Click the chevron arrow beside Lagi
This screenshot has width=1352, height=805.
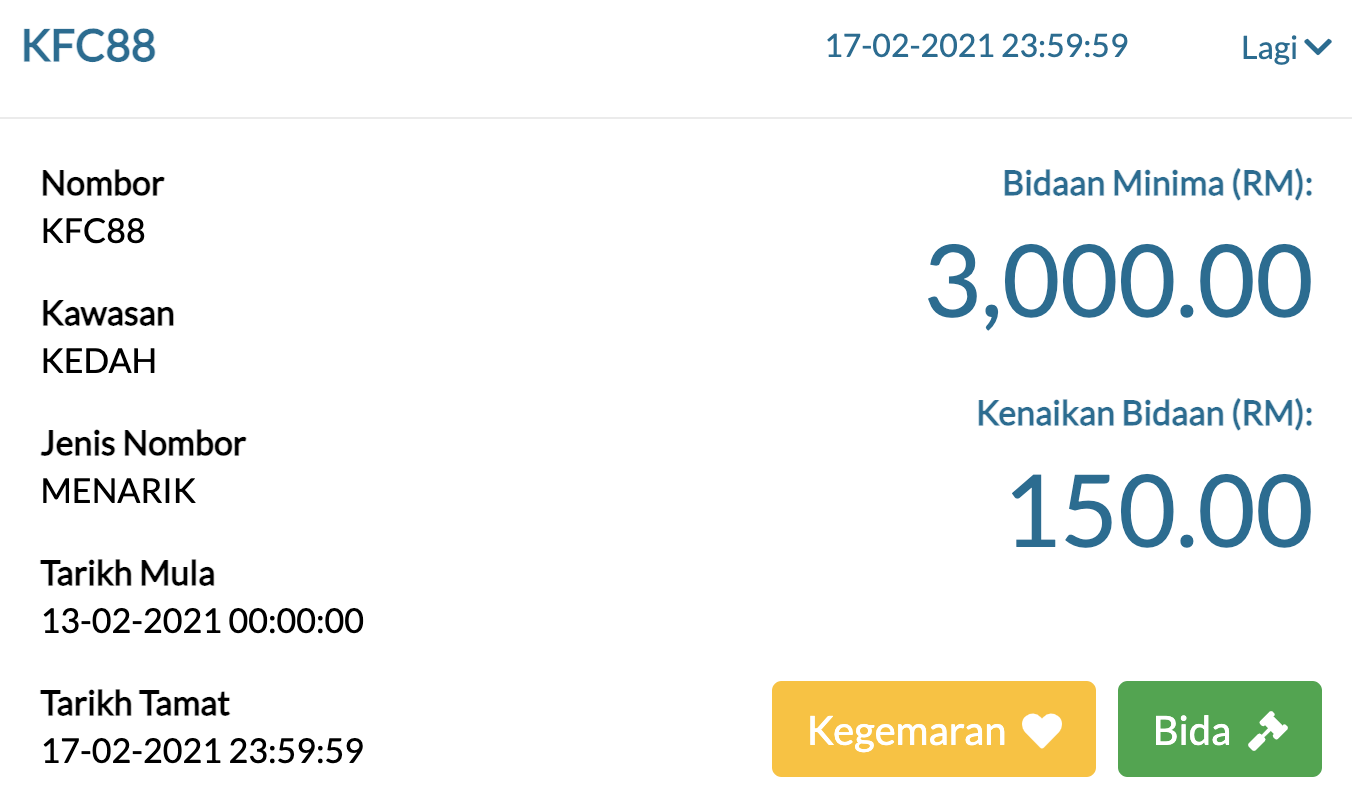tap(1318, 47)
